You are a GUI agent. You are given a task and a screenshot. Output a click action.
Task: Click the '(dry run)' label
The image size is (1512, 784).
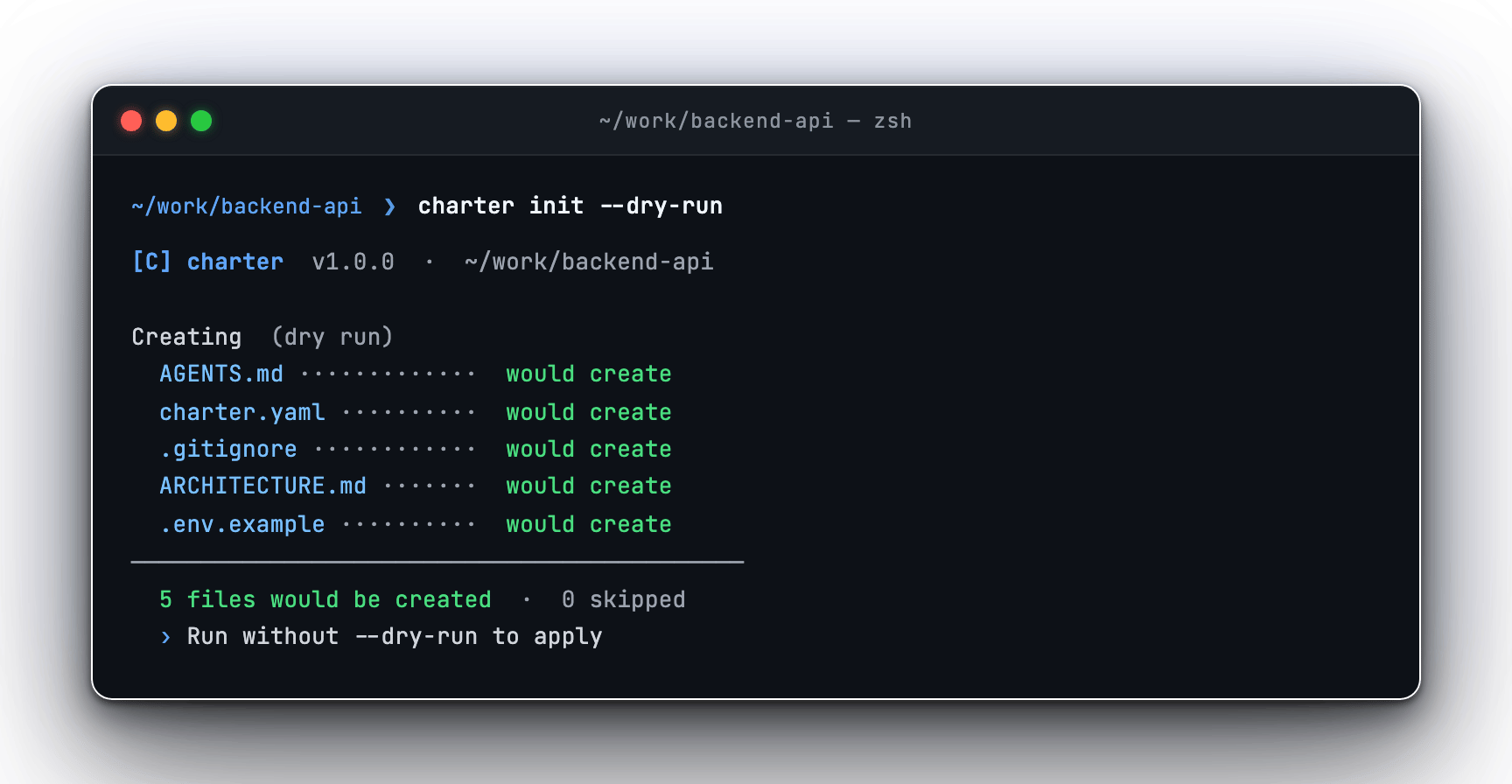[x=332, y=337]
